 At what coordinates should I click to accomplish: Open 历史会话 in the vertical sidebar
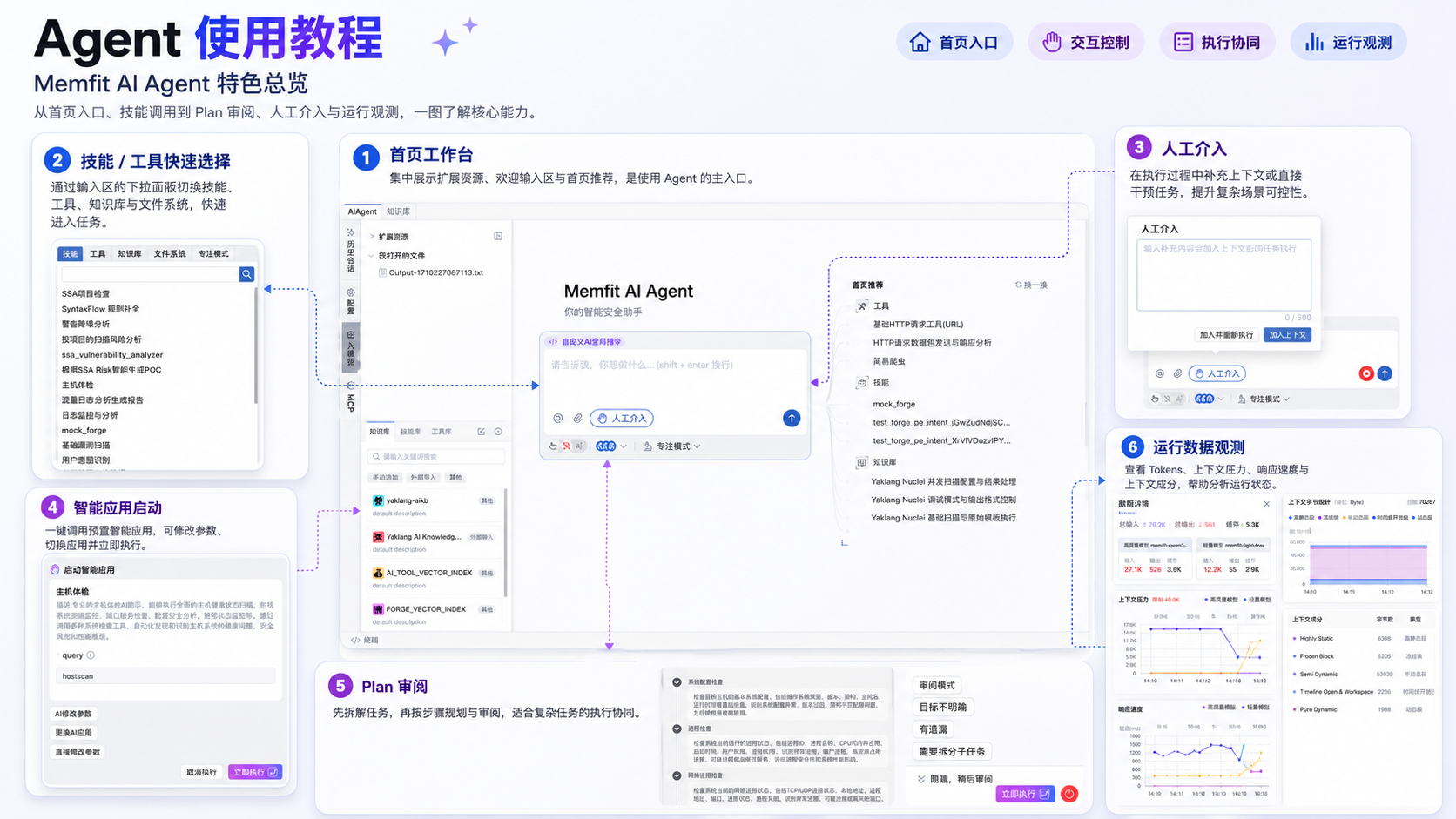pos(351,252)
